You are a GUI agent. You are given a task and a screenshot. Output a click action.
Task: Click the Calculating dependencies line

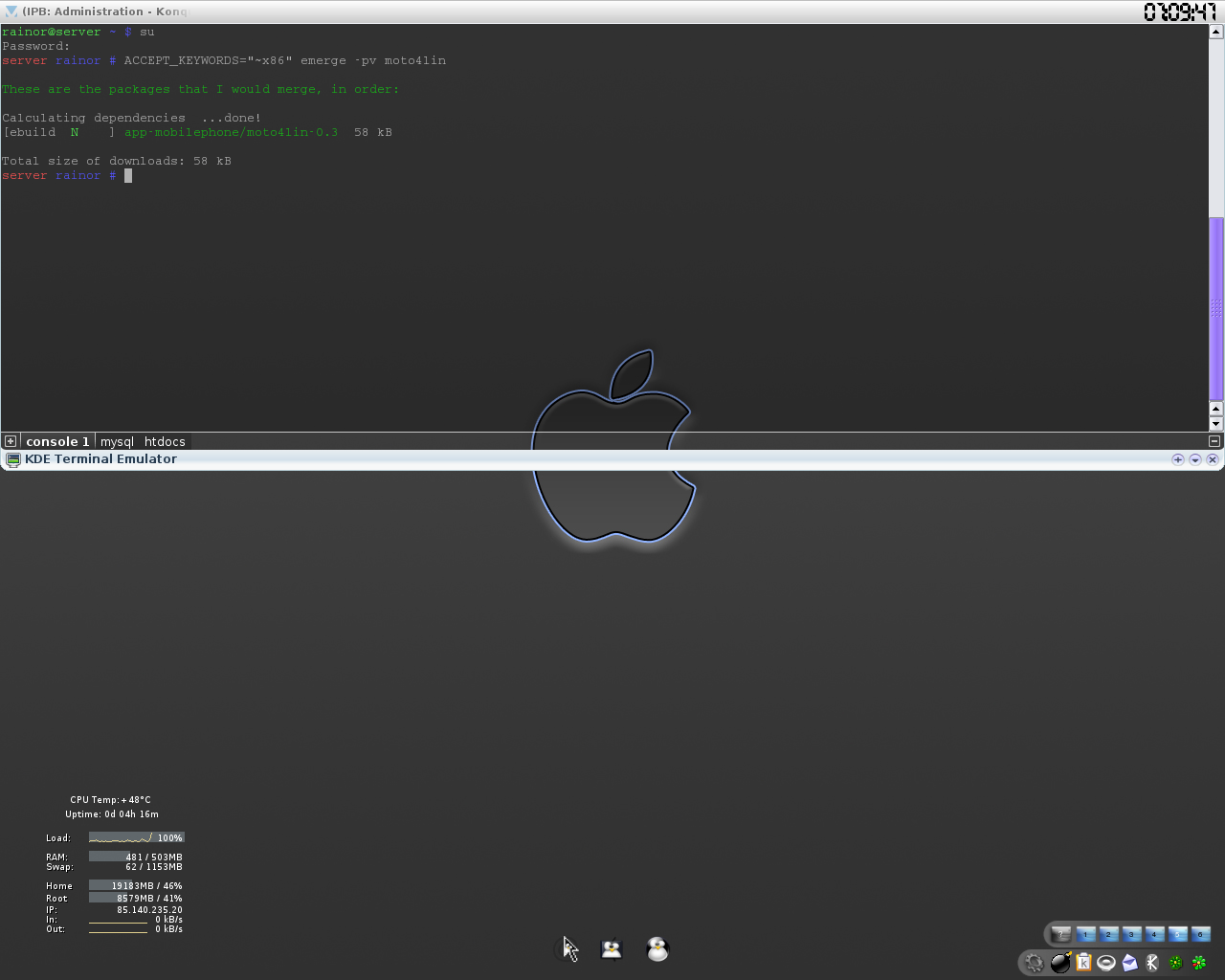(131, 118)
